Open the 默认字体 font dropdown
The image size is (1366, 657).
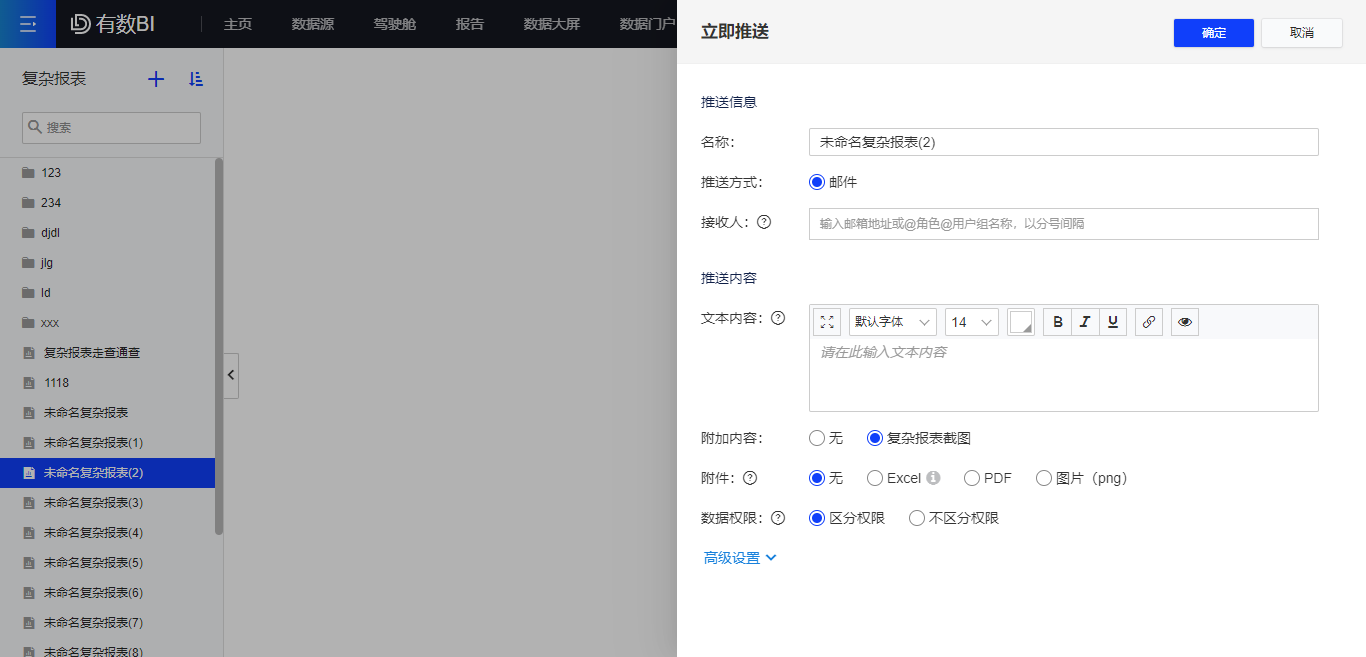coord(892,321)
